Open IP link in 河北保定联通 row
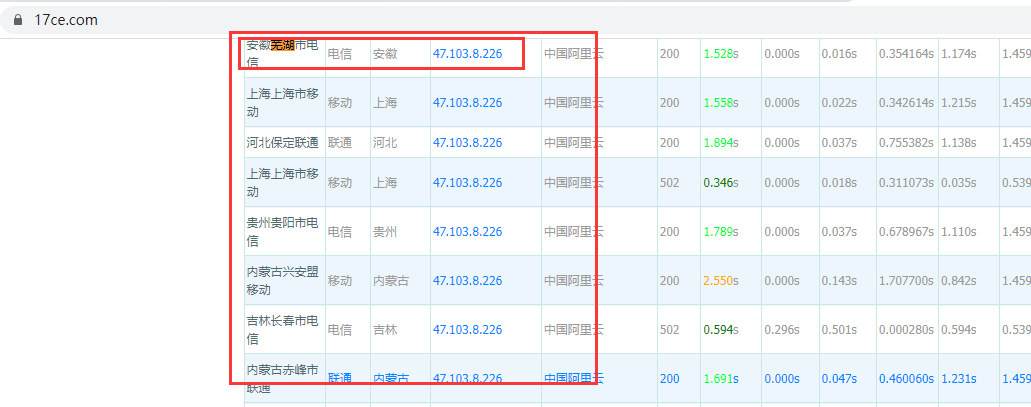Image resolution: width=1031 pixels, height=407 pixels. (x=467, y=143)
